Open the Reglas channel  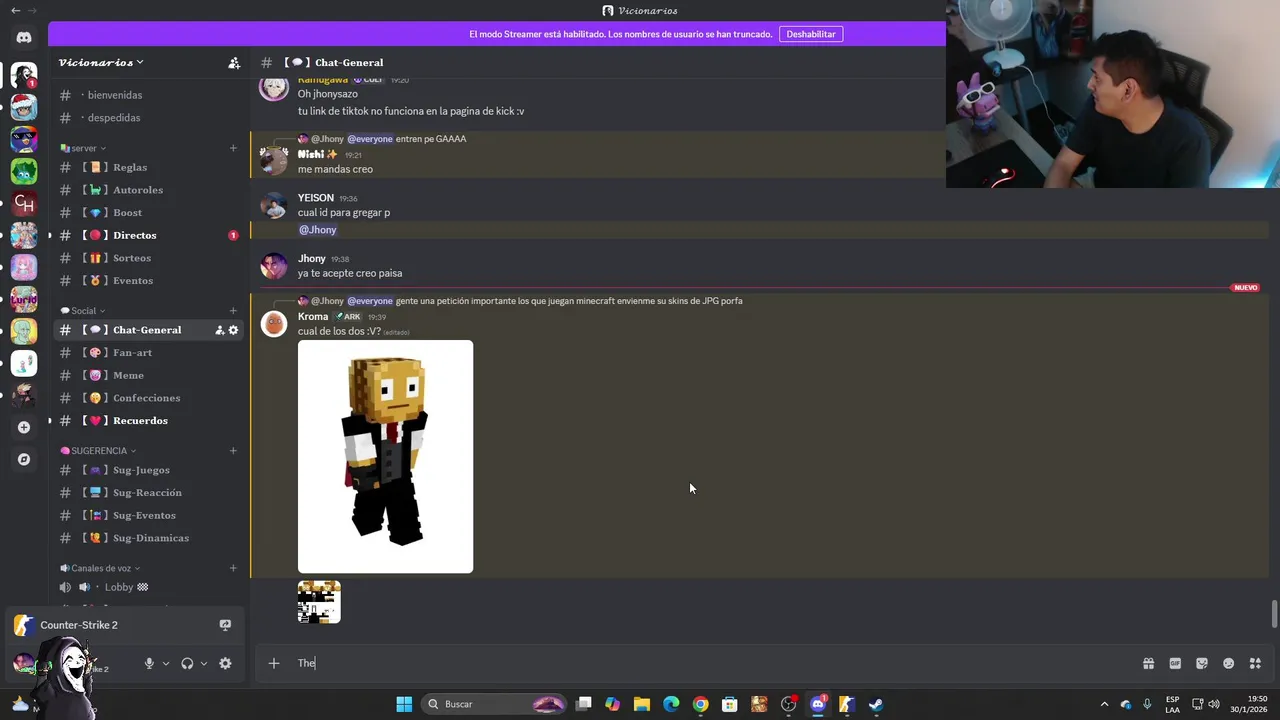(x=148, y=167)
